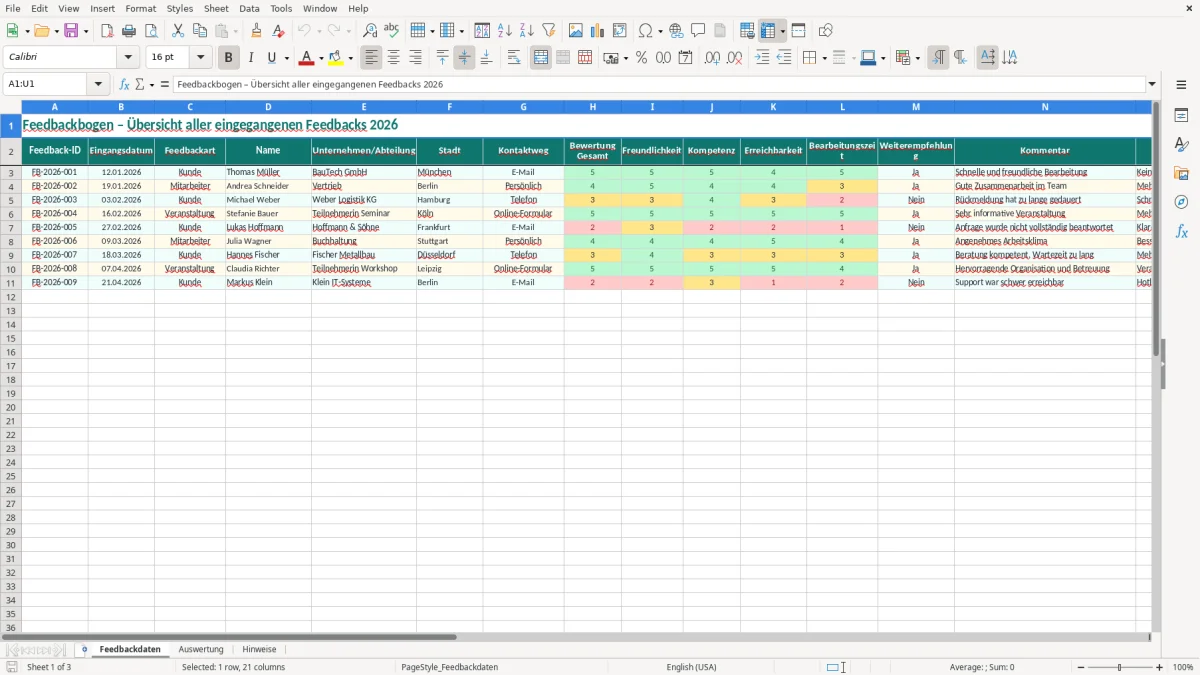1200x675 pixels.
Task: Apply the red font color swatch
Action: pyautogui.click(x=307, y=58)
